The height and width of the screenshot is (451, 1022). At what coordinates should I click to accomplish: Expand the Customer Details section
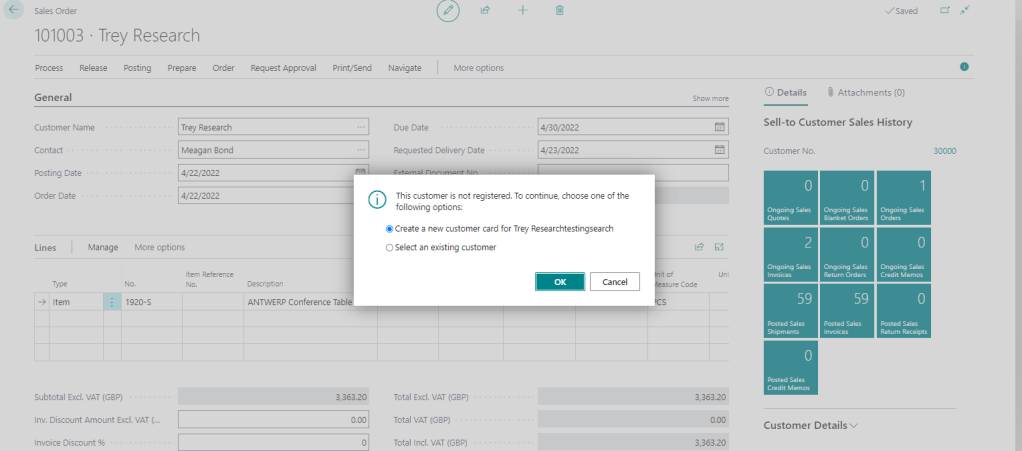(811, 425)
